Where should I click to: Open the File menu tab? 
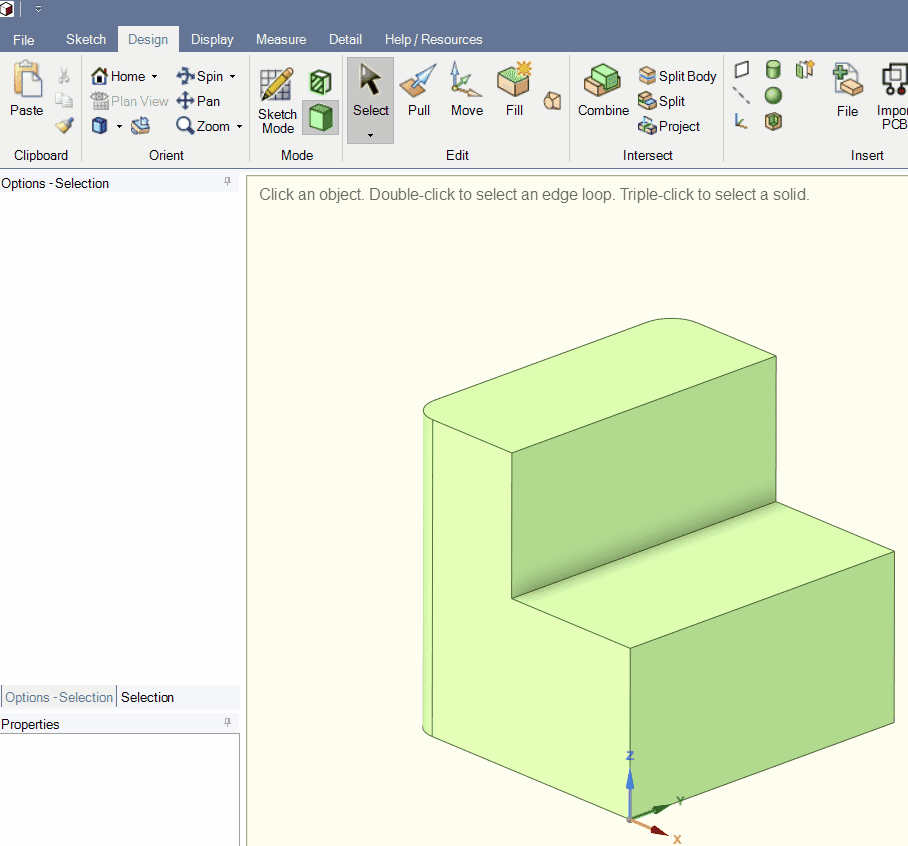24,39
